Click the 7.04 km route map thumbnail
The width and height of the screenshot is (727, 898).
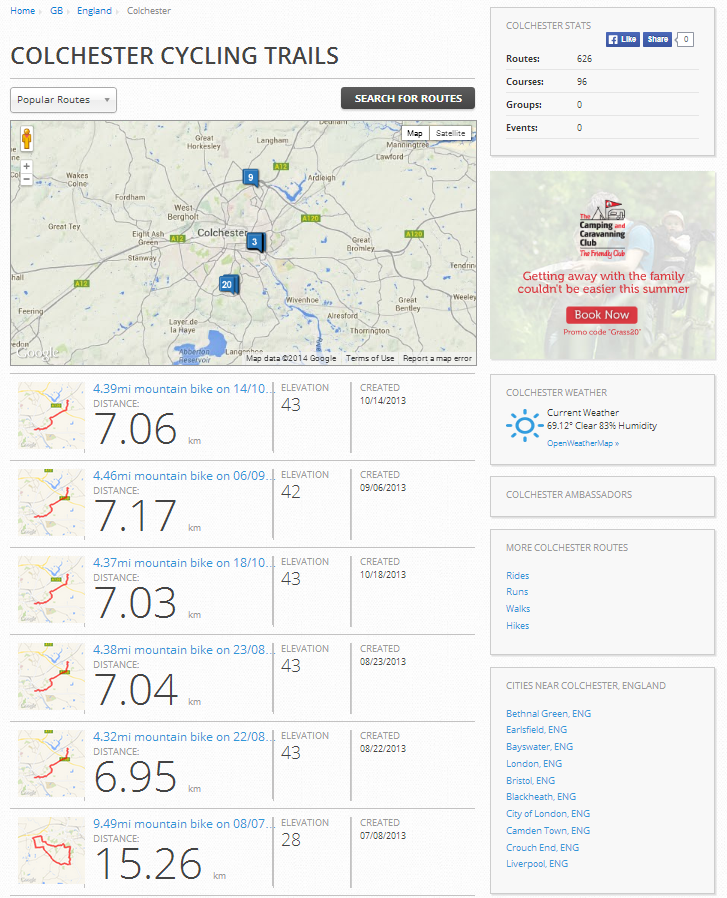point(51,677)
